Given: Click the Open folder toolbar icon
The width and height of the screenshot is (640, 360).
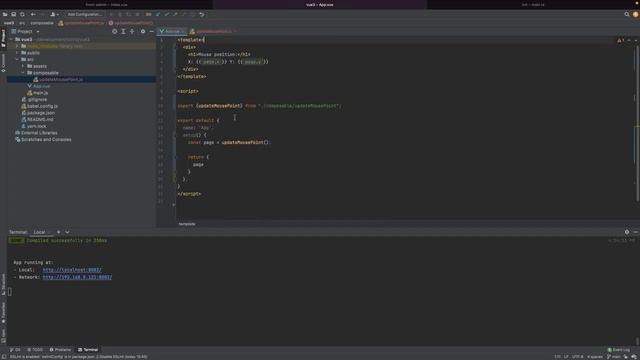Looking at the screenshot, I should [5, 14].
